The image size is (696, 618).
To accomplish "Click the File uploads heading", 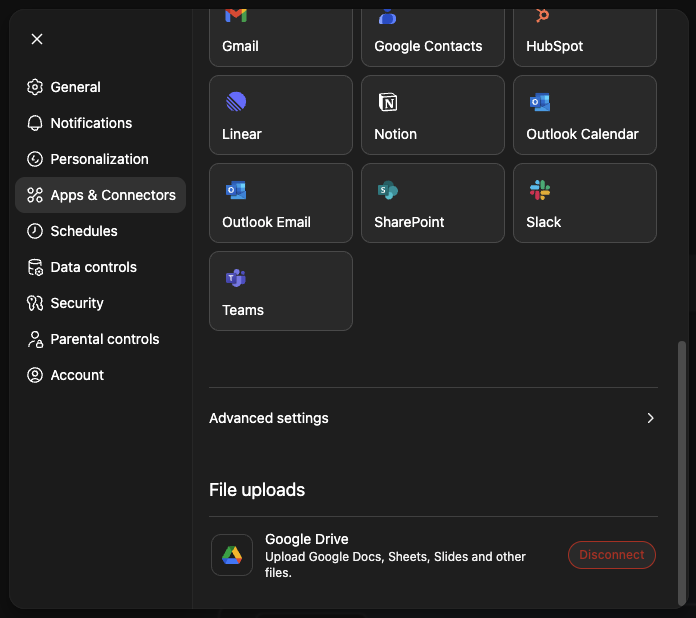I will [x=257, y=490].
